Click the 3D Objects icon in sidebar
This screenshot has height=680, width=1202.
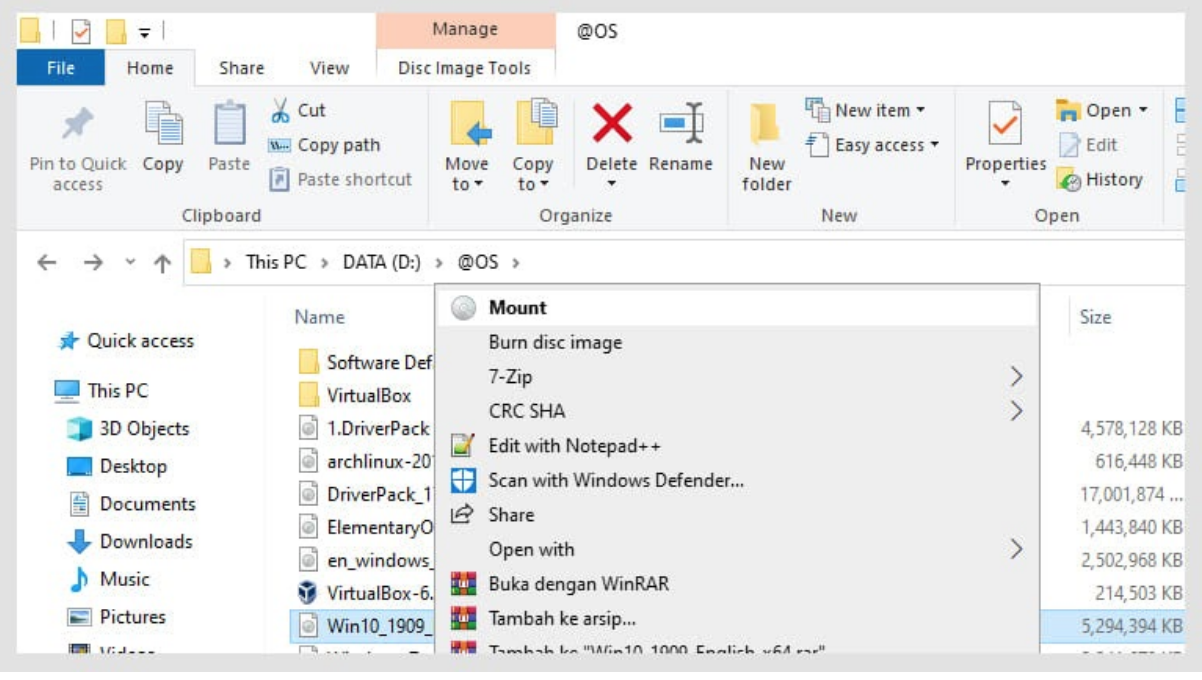79,429
